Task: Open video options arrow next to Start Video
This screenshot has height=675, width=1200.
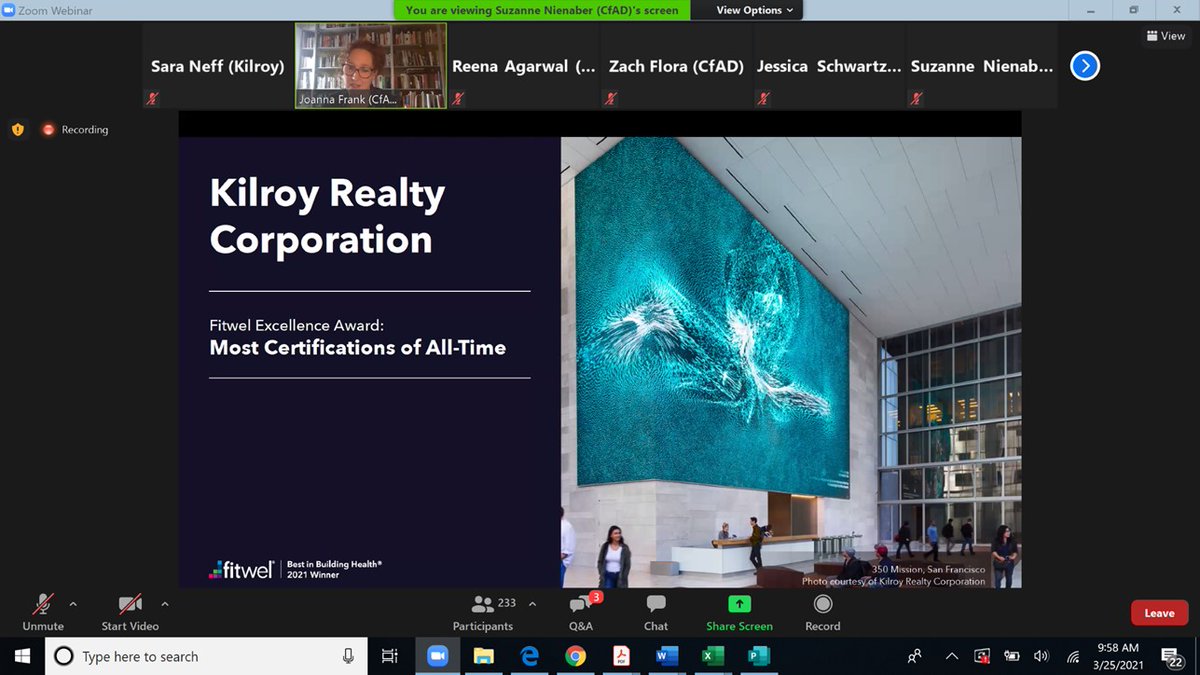Action: click(x=165, y=604)
